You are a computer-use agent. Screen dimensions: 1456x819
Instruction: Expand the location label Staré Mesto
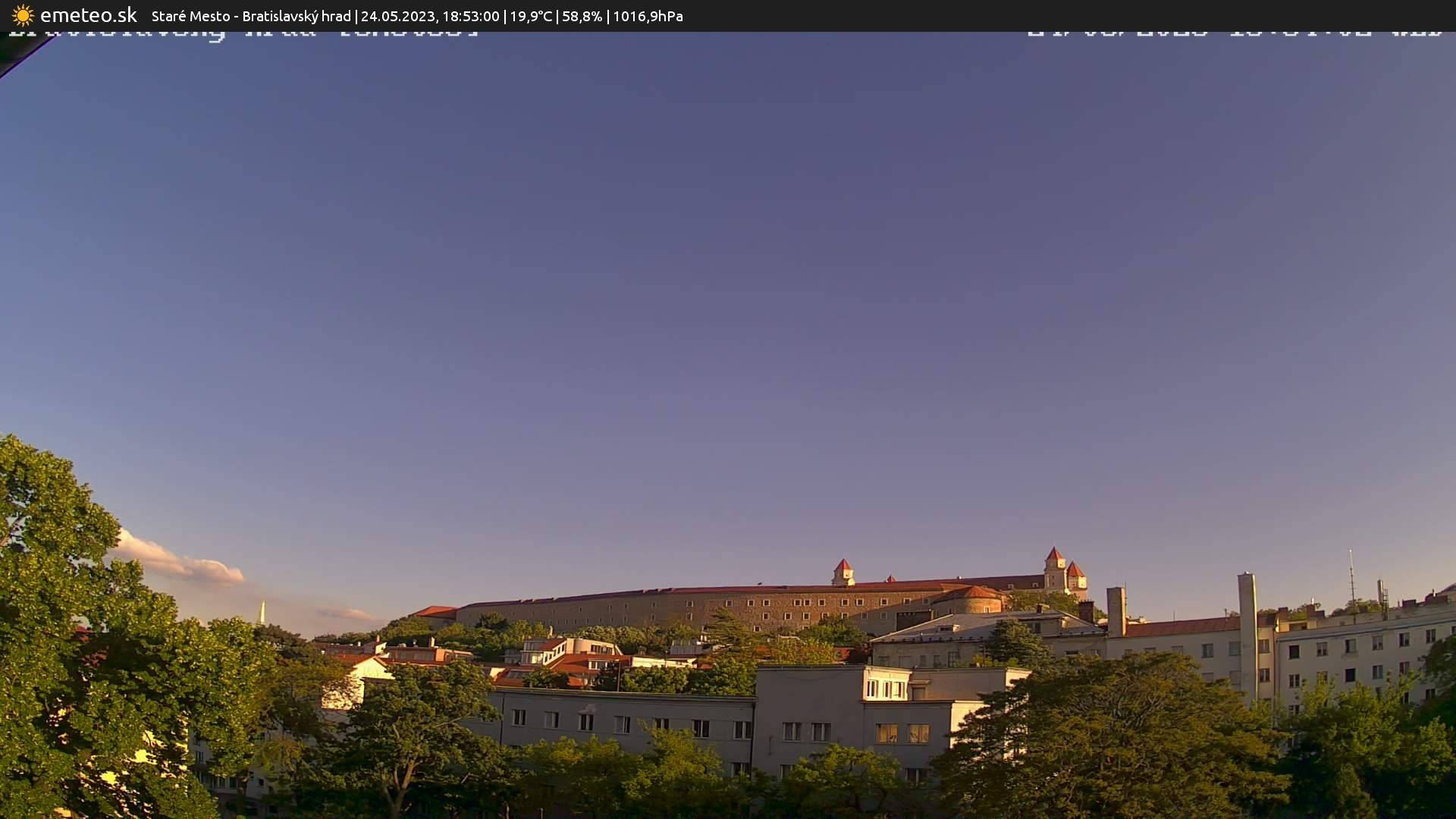pos(190,16)
